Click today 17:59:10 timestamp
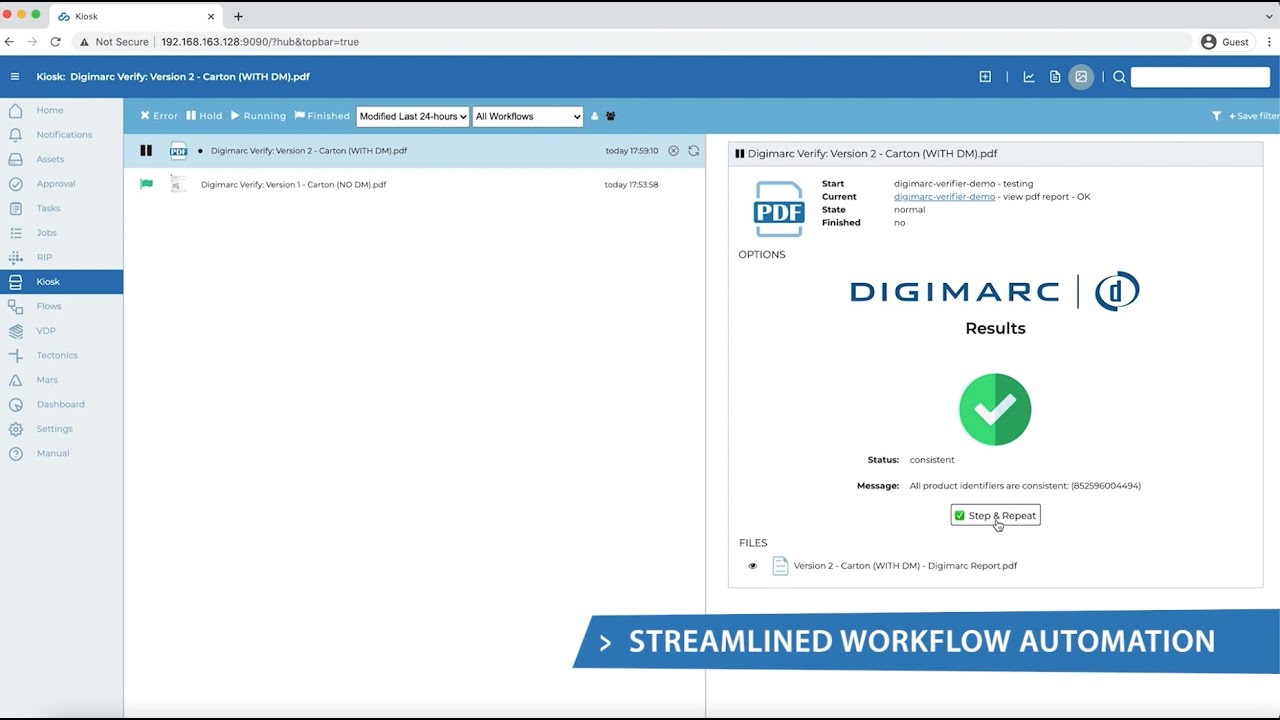 click(632, 151)
